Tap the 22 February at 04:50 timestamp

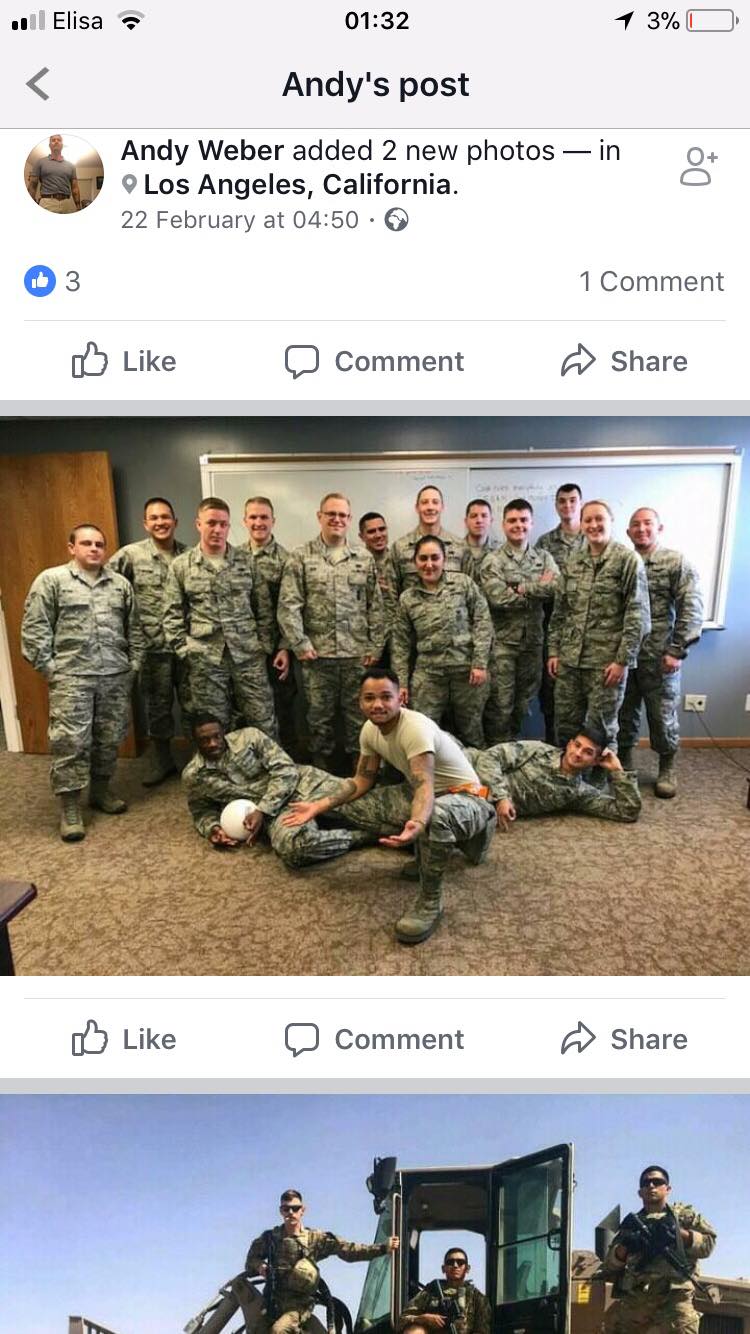pos(239,220)
